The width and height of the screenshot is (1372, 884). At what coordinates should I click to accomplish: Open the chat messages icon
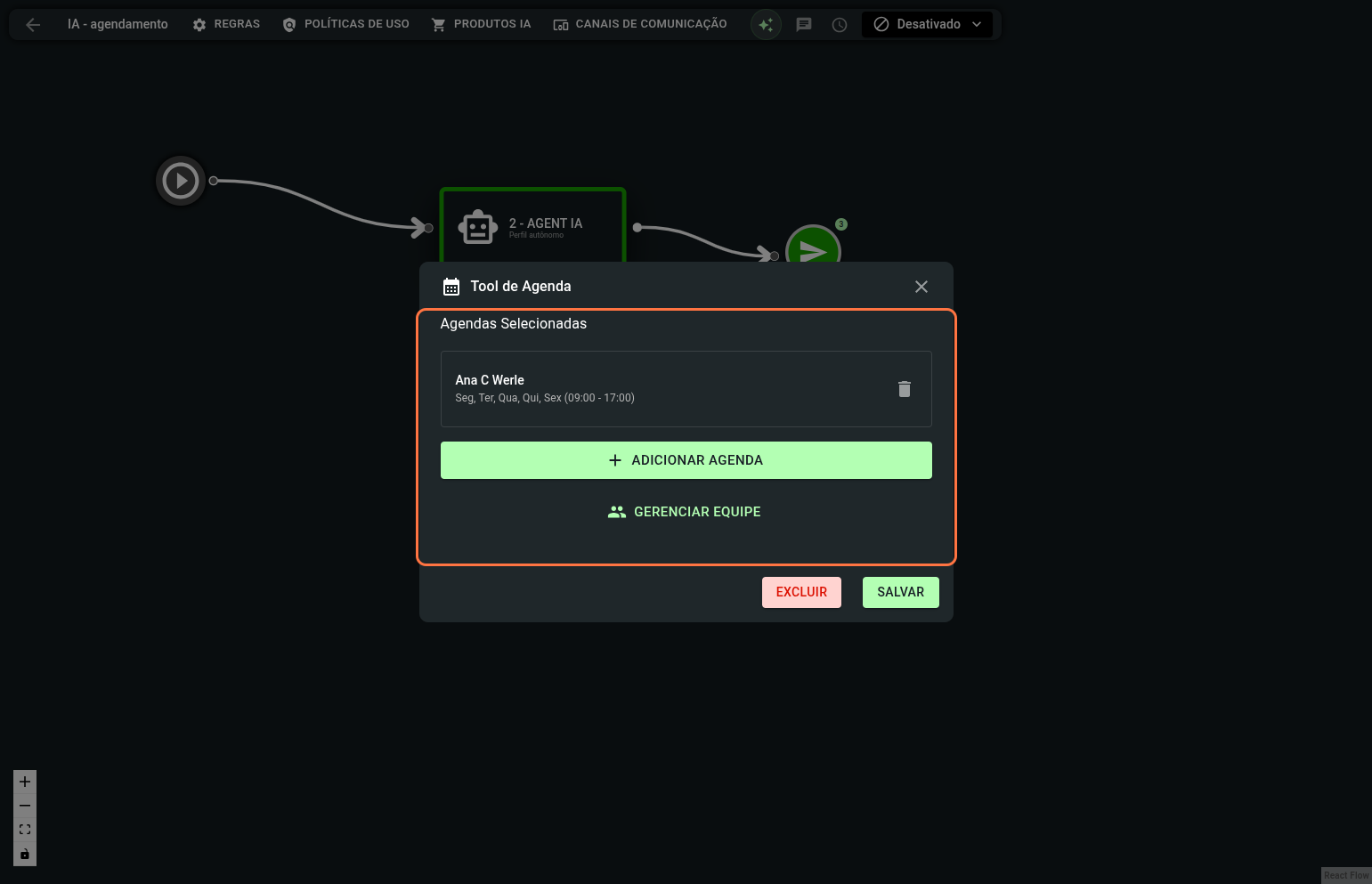804,25
